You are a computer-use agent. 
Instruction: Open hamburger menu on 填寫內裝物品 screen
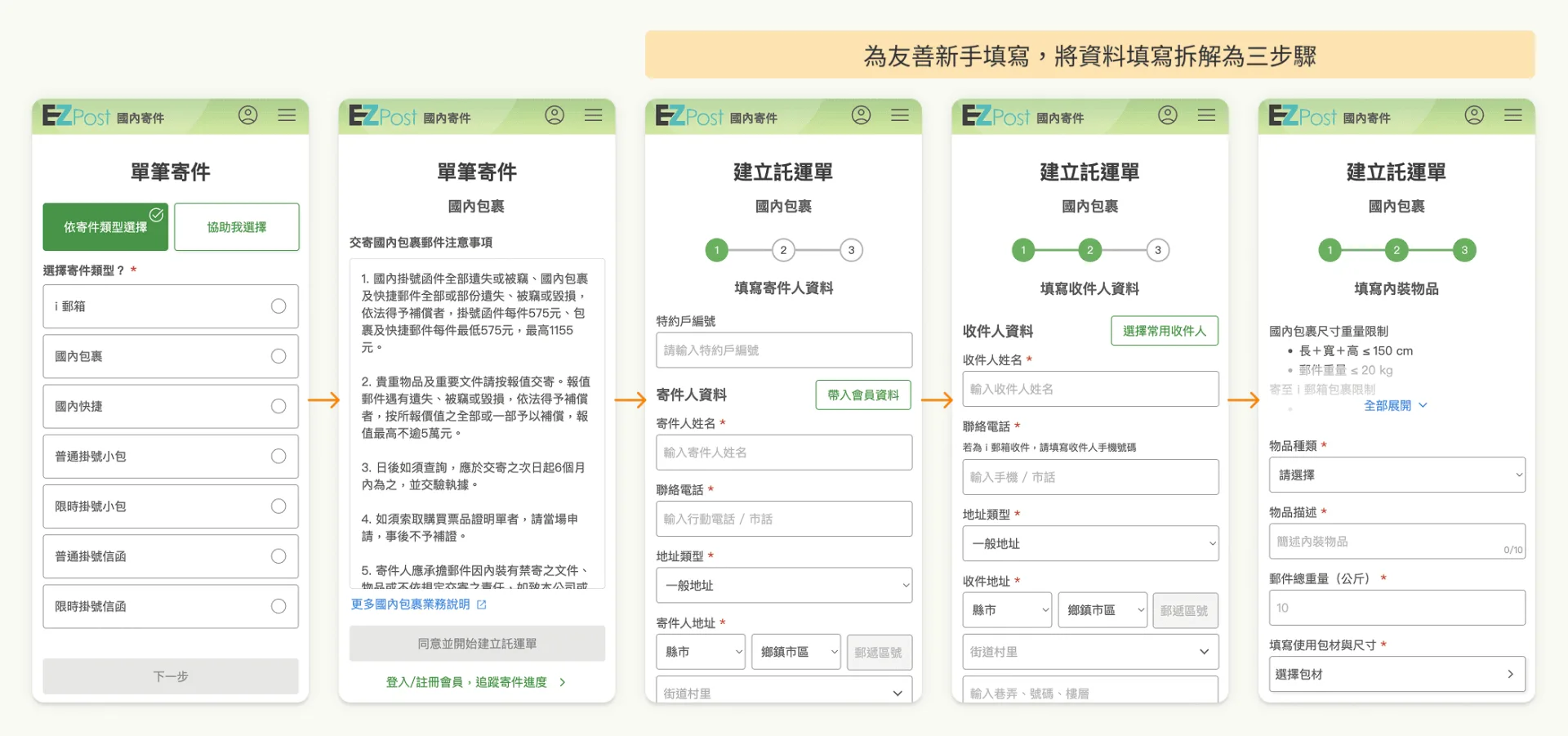(x=1513, y=115)
